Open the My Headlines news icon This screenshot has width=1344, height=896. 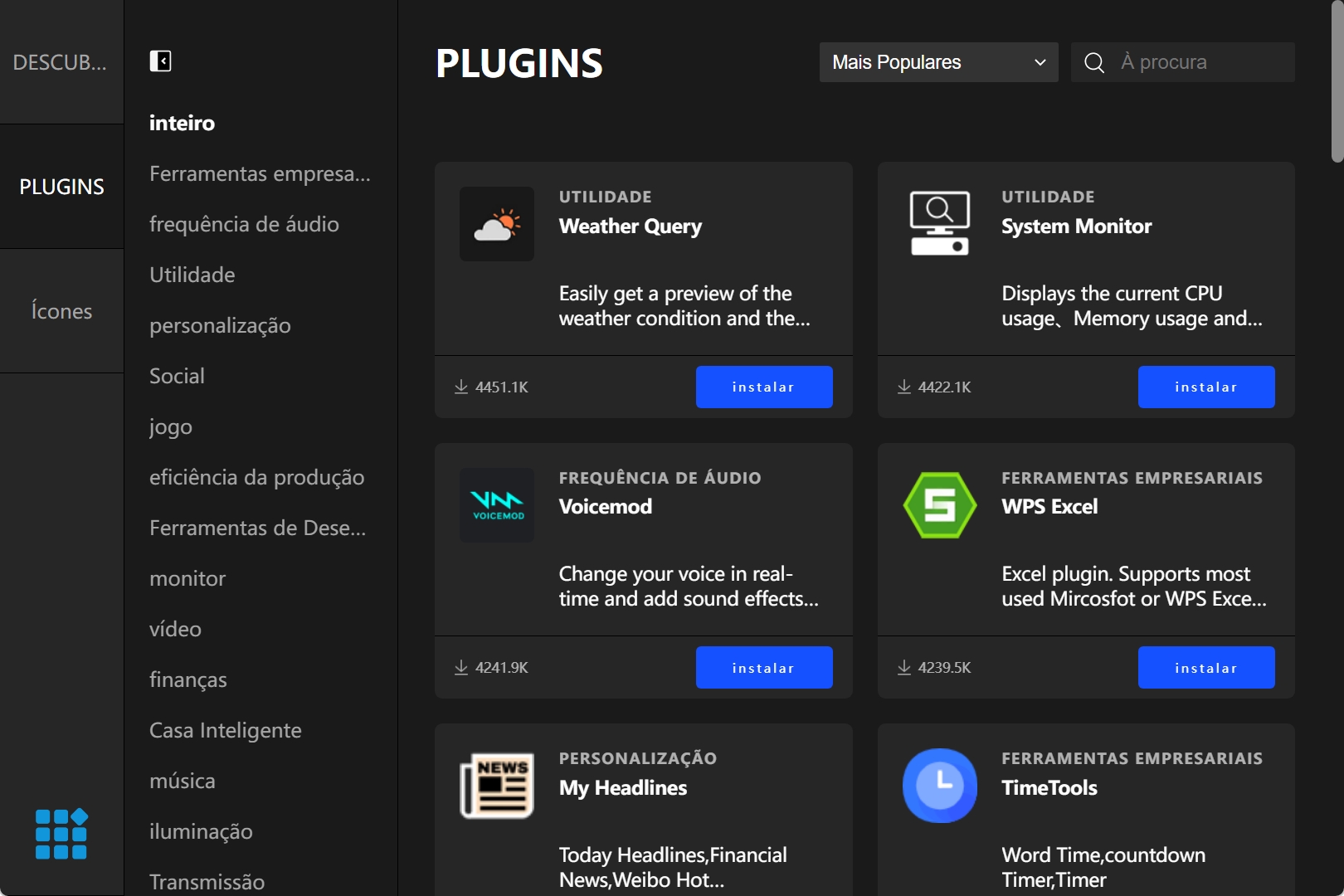pyautogui.click(x=497, y=786)
